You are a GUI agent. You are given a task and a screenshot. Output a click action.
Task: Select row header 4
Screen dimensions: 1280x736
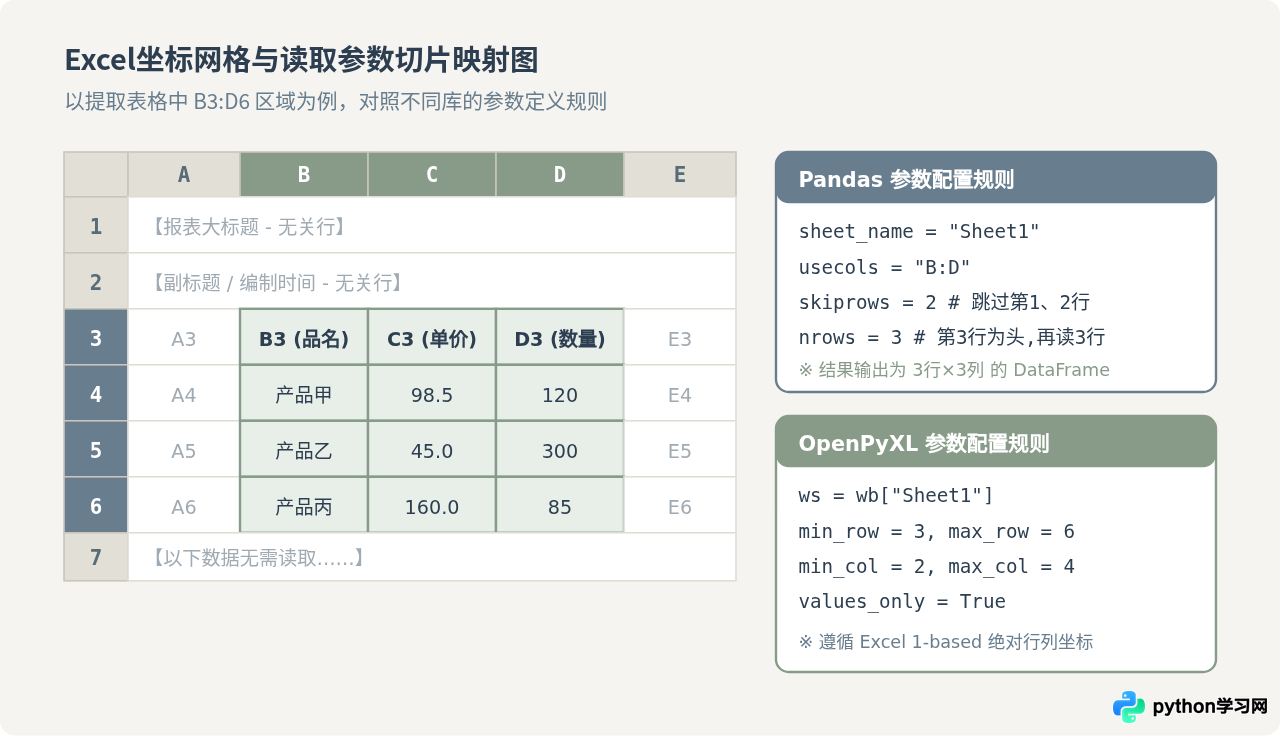click(x=96, y=393)
